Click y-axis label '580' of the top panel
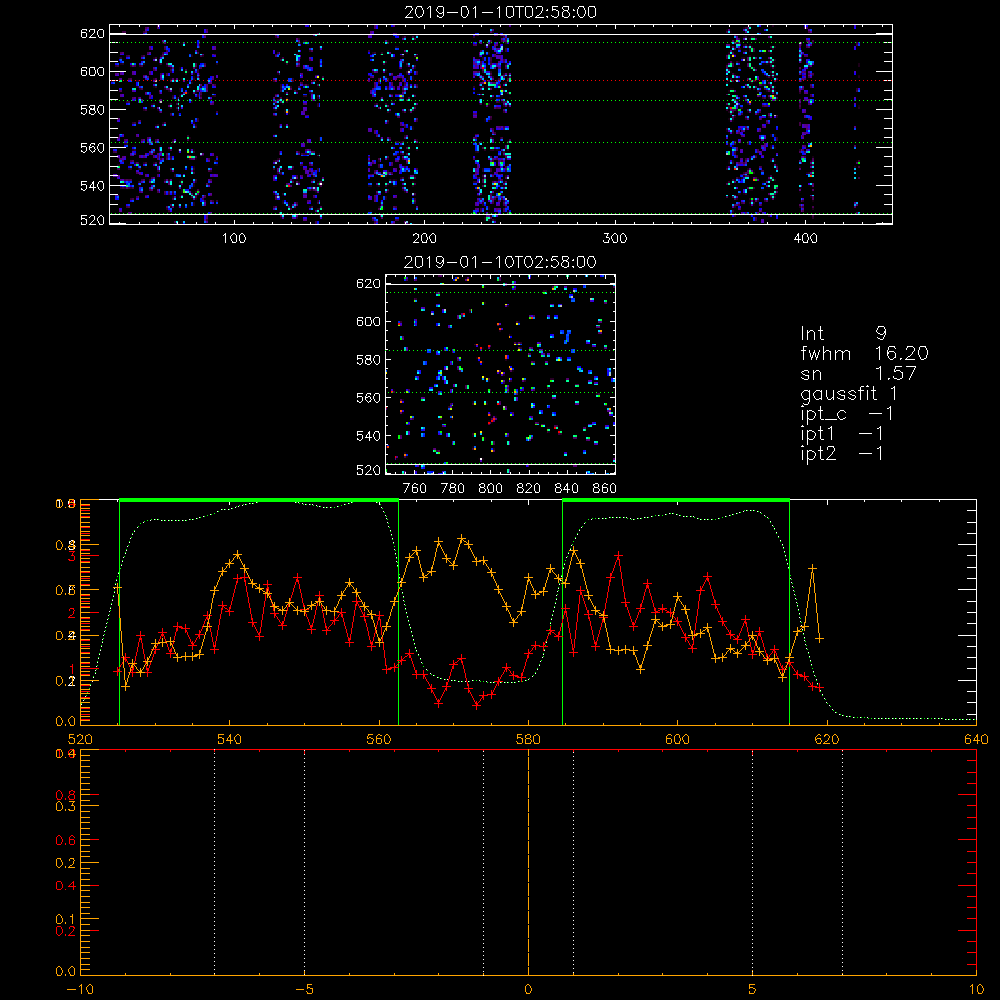This screenshot has width=1000, height=1000. (x=92, y=110)
